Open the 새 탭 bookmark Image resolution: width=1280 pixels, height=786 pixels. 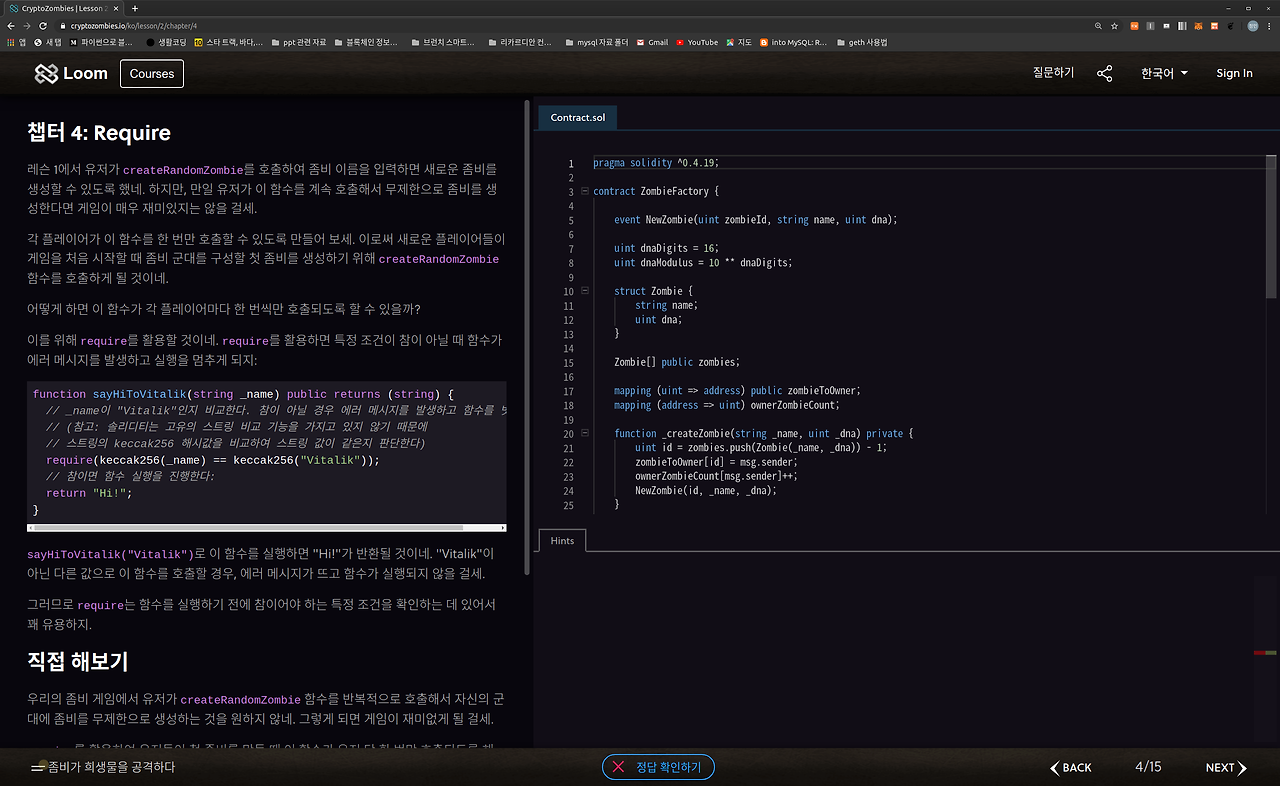(48, 42)
